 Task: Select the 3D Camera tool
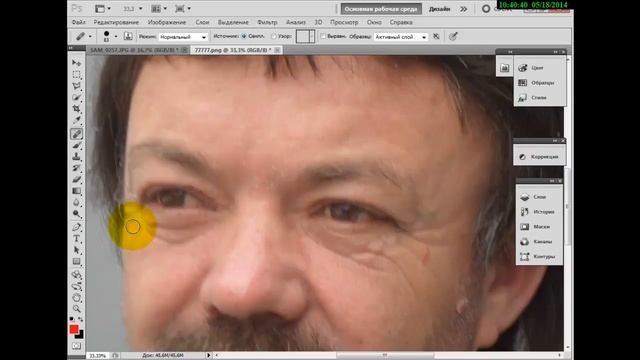[x=76, y=286]
